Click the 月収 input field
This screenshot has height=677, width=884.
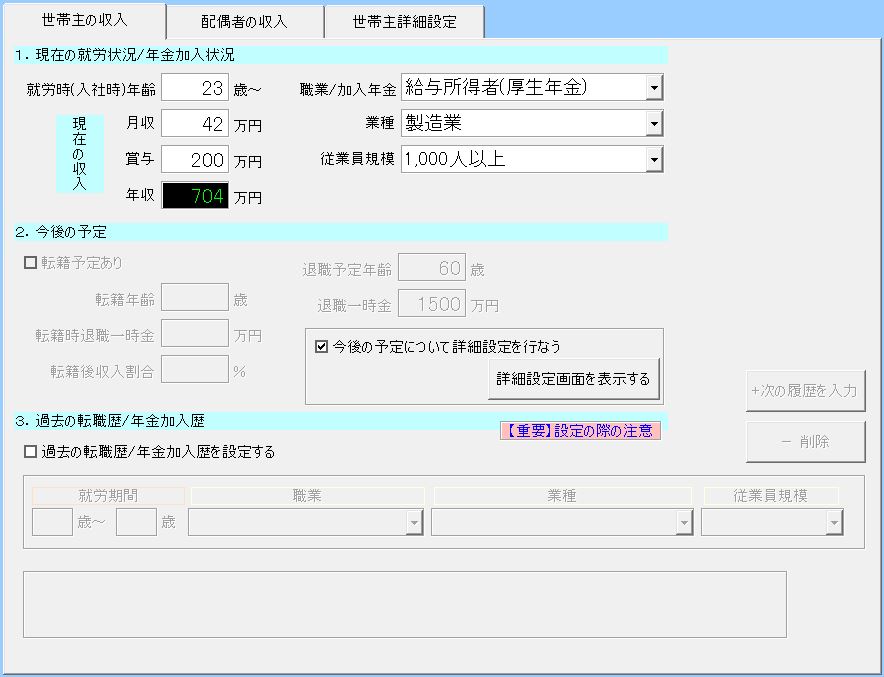(x=195, y=123)
